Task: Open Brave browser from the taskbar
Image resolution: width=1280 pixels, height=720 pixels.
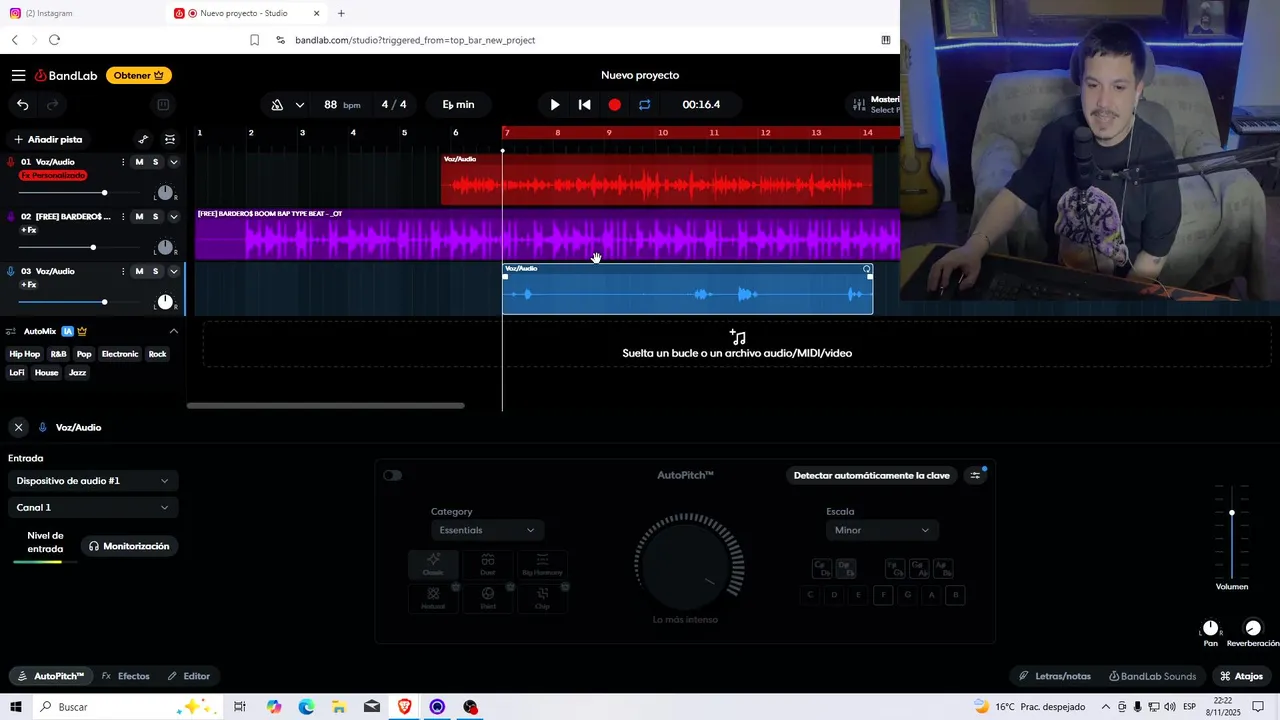Action: coord(404,707)
